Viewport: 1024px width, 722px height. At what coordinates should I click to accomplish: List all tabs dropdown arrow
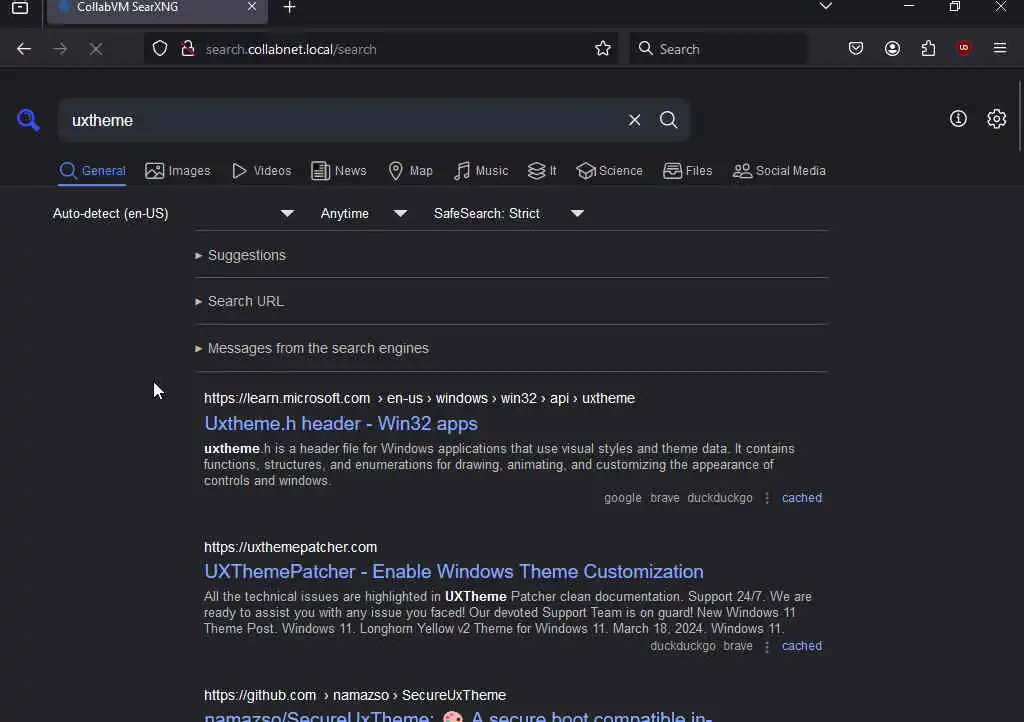[x=825, y=7]
